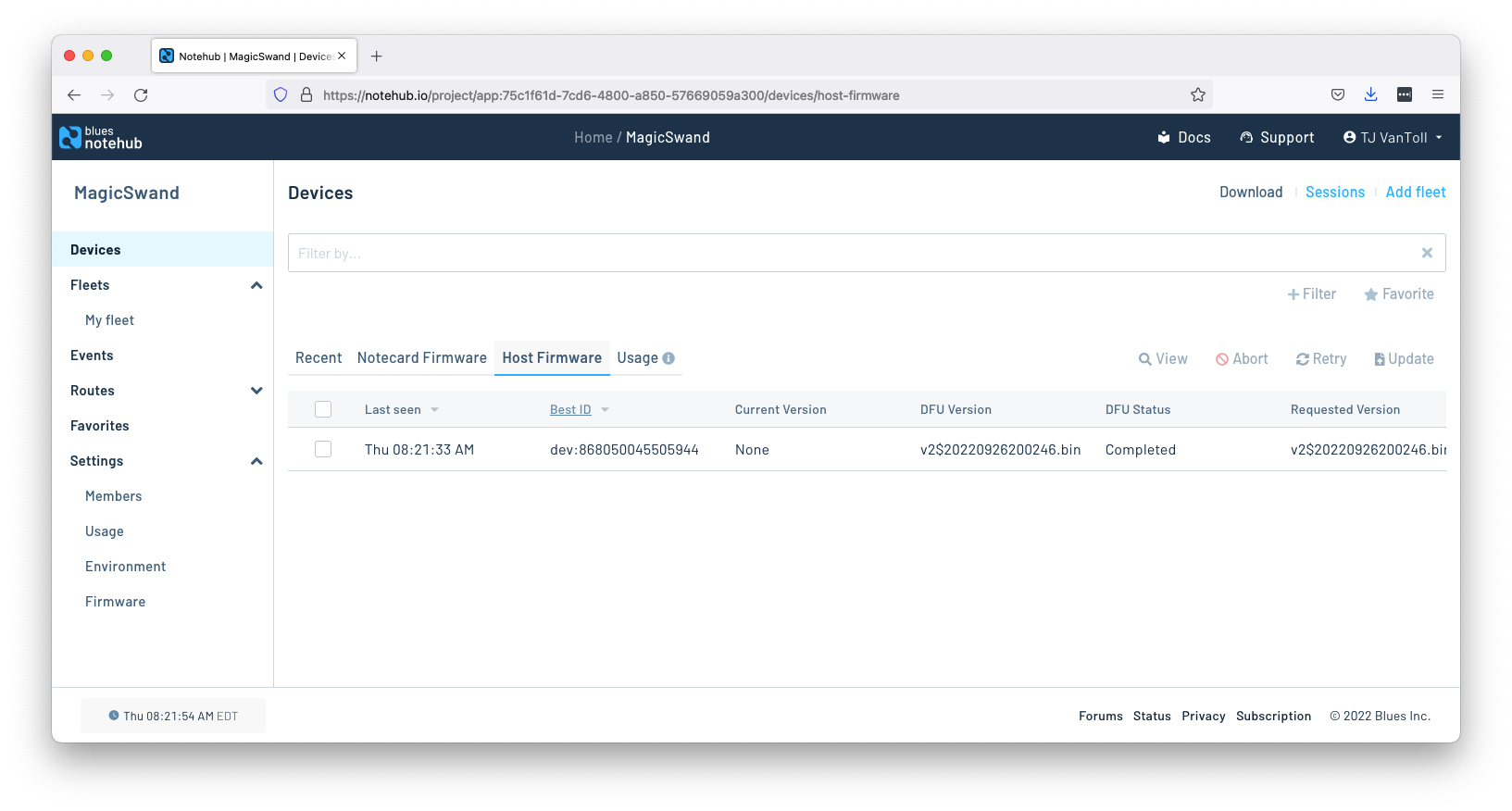Select the checkbox for device dev:868050045505944
Image resolution: width=1512 pixels, height=811 pixels.
tap(323, 449)
